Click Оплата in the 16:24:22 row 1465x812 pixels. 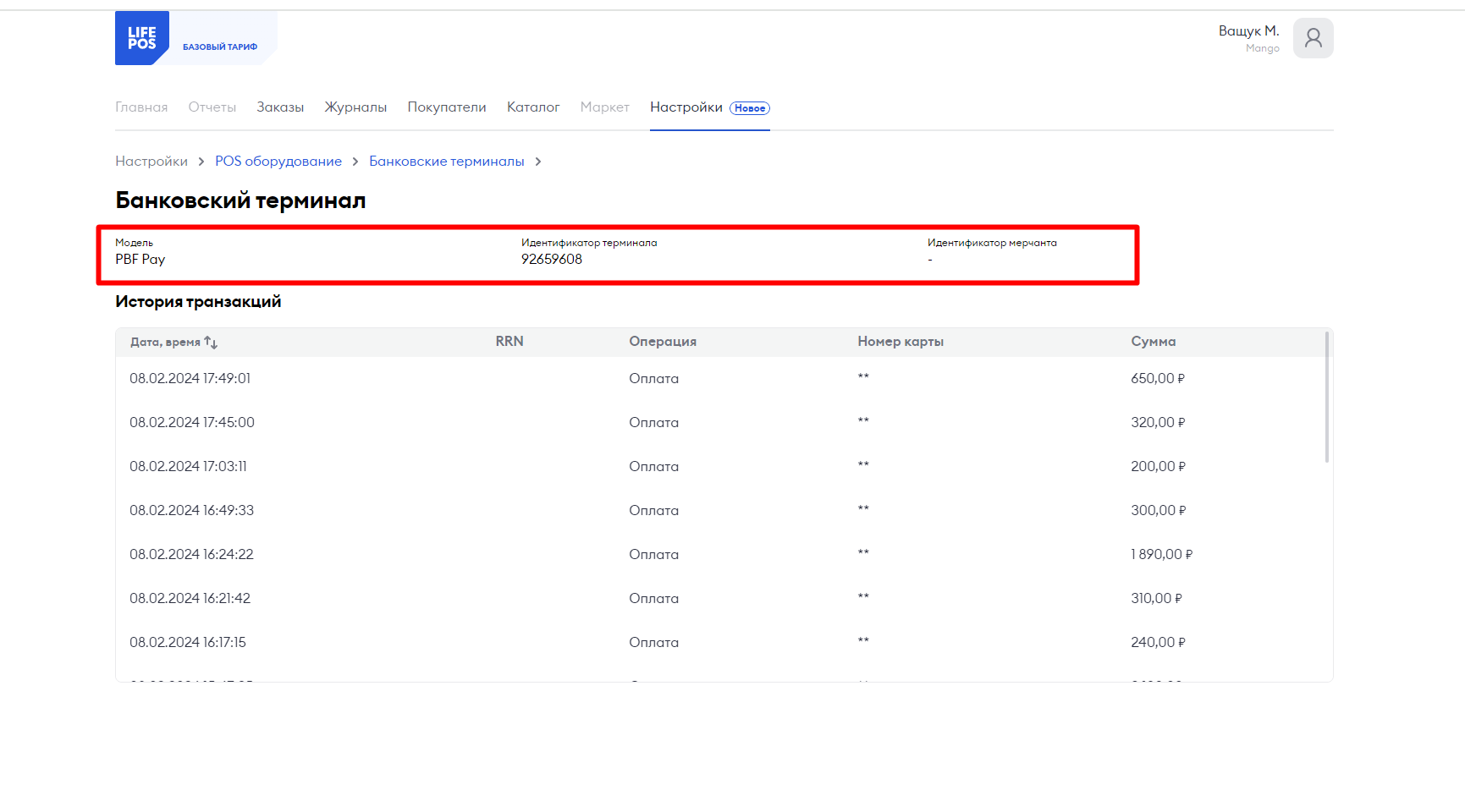coord(653,555)
